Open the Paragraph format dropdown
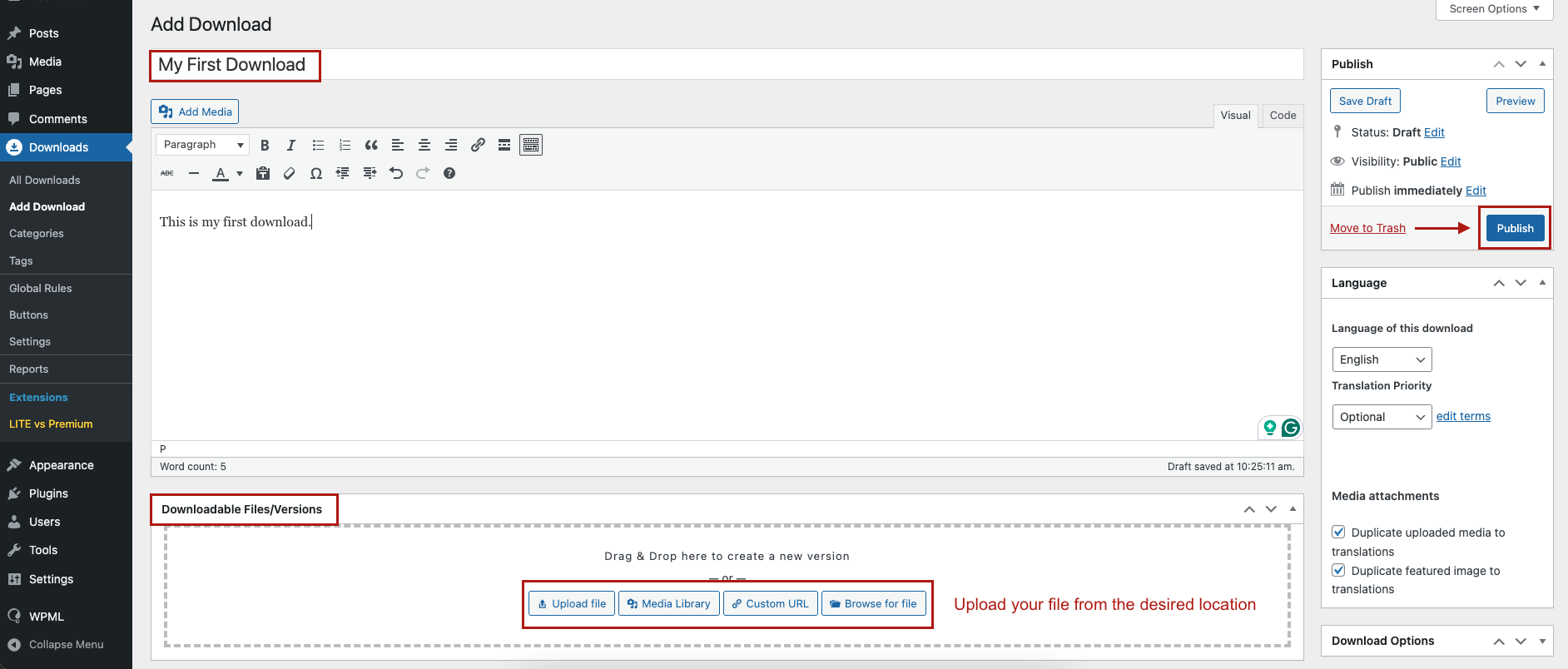 202,145
